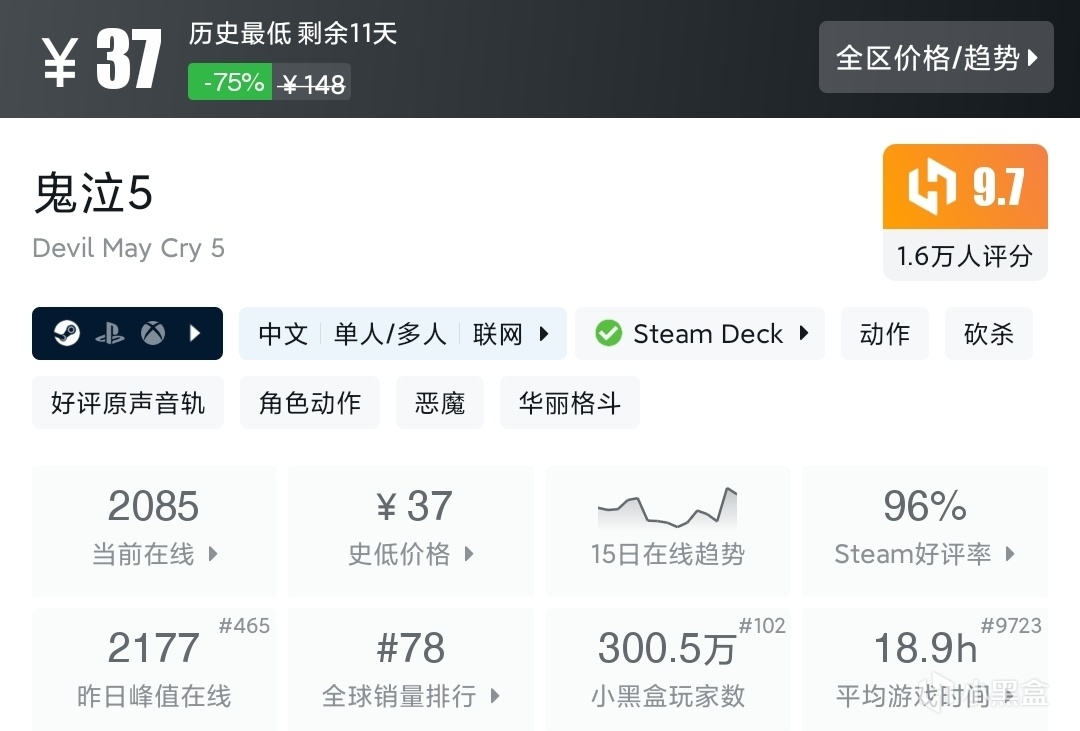Open 史低价格 lowest price history

[411, 531]
